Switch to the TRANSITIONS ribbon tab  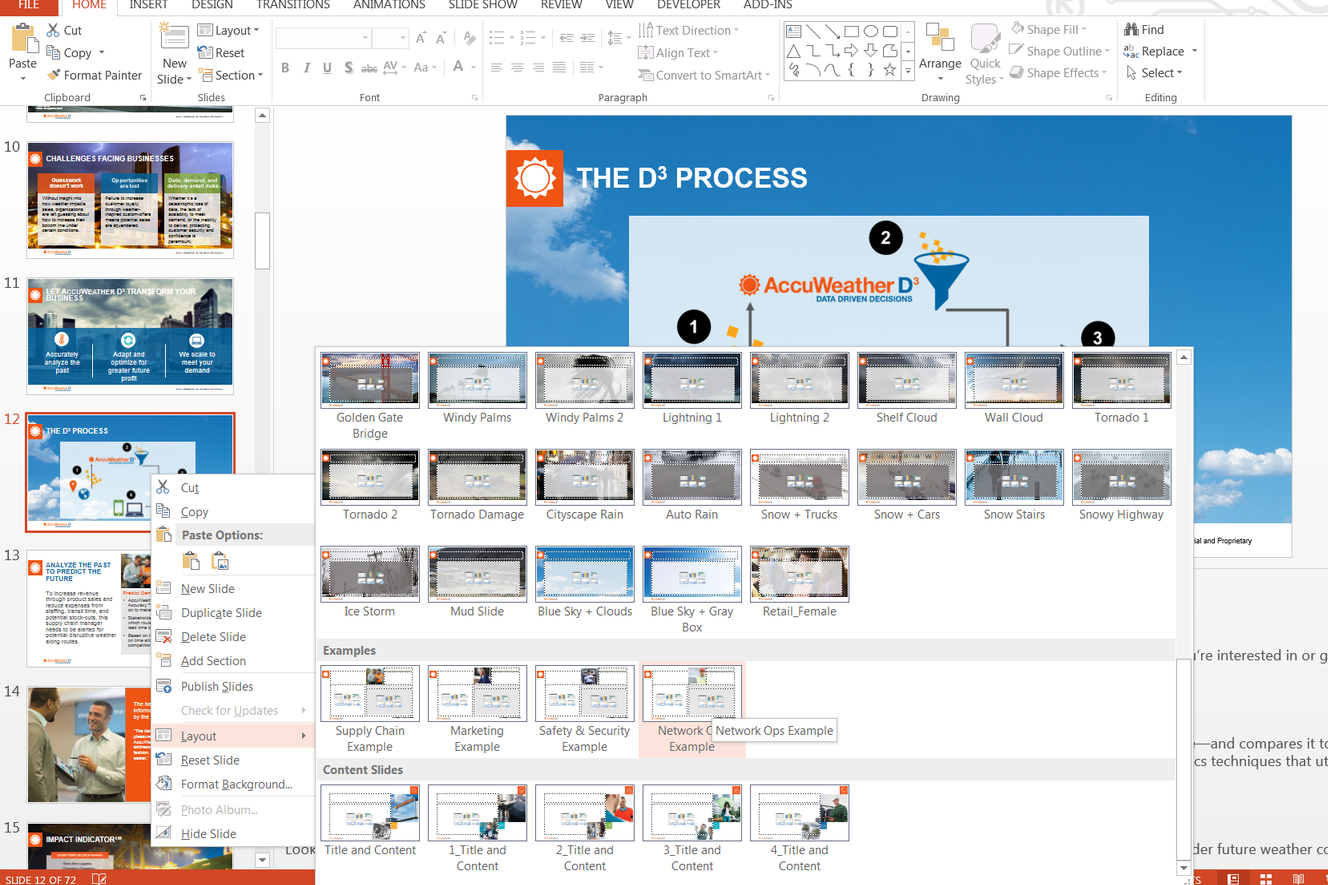pyautogui.click(x=293, y=5)
